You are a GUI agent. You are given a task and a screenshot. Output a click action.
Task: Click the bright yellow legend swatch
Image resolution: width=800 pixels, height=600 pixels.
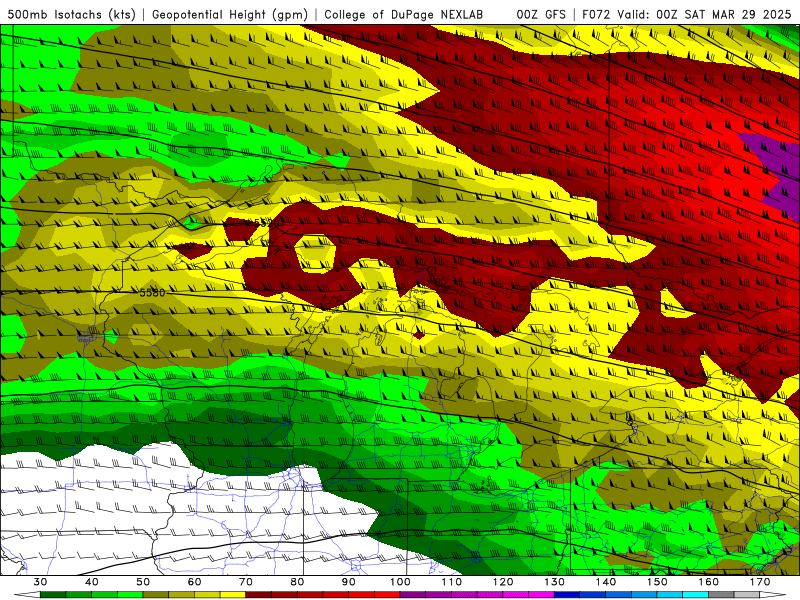(233, 595)
